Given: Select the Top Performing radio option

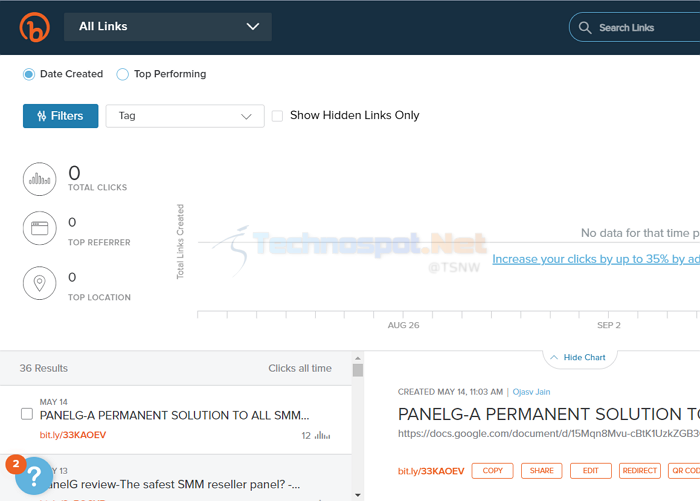Looking at the screenshot, I should [x=122, y=74].
